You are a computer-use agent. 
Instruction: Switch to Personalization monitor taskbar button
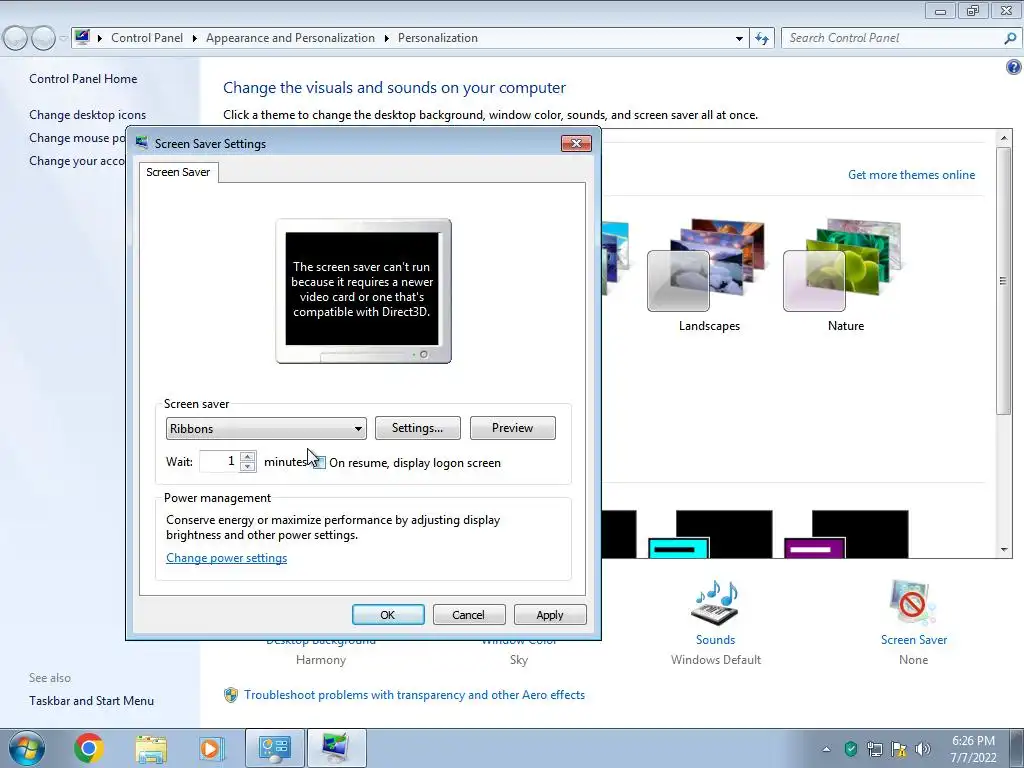point(336,748)
